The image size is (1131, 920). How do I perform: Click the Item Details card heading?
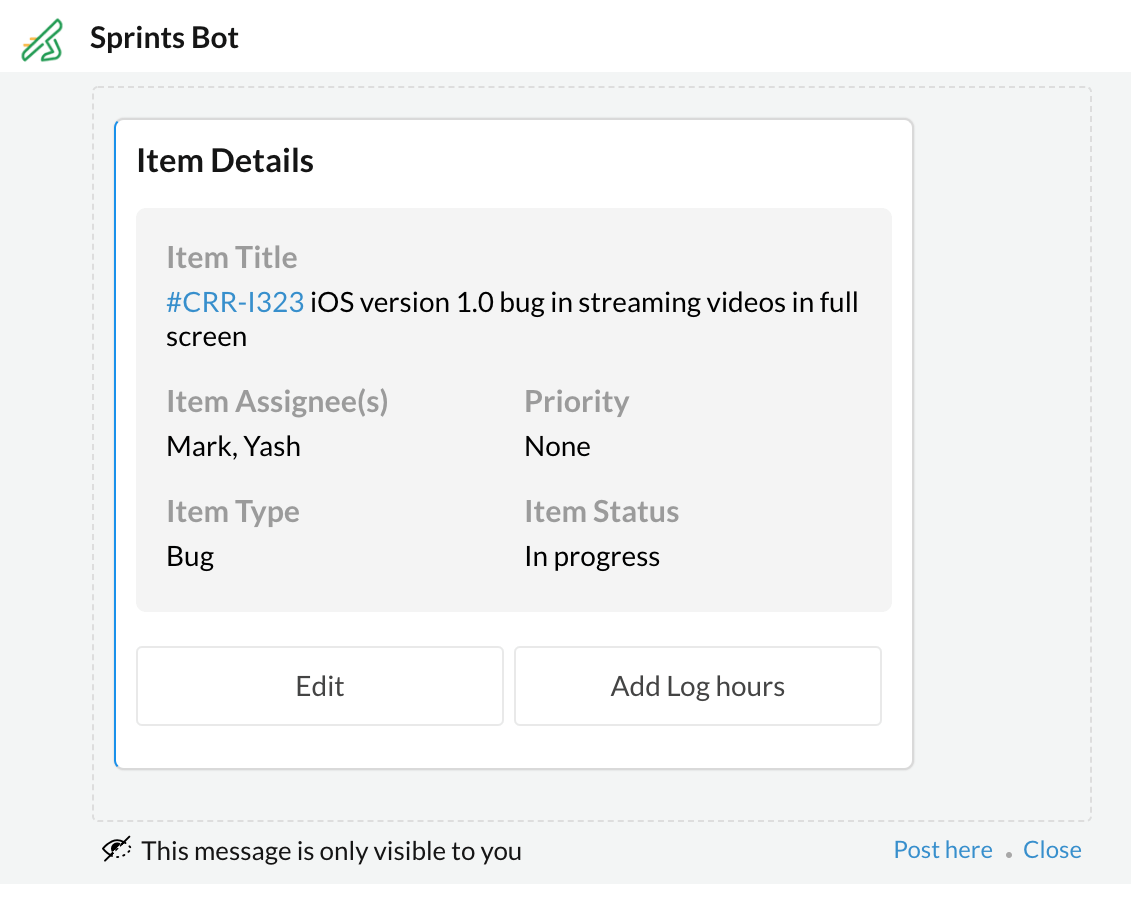coord(225,161)
